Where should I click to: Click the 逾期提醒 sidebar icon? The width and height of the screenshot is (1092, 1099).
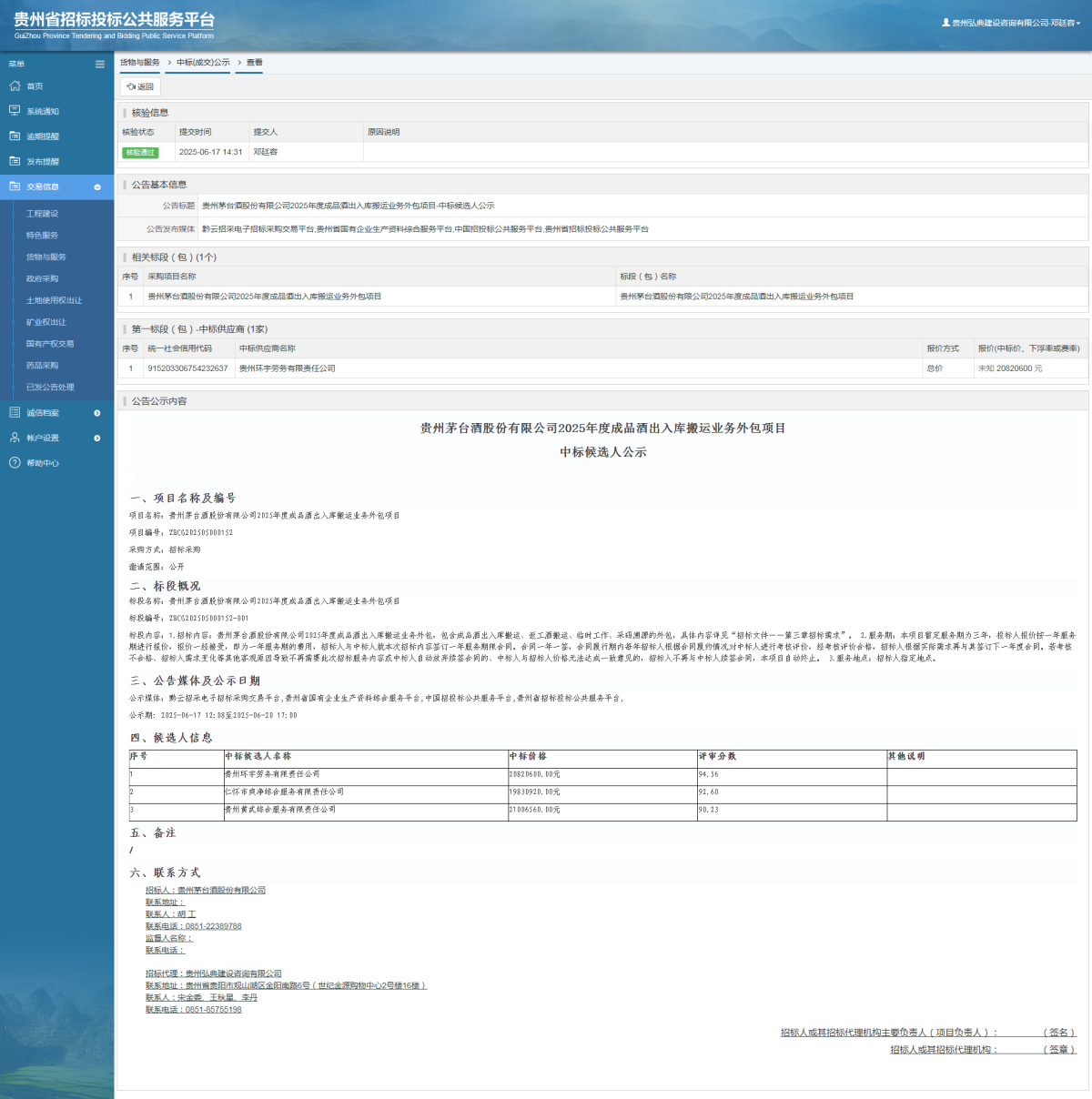(x=15, y=136)
